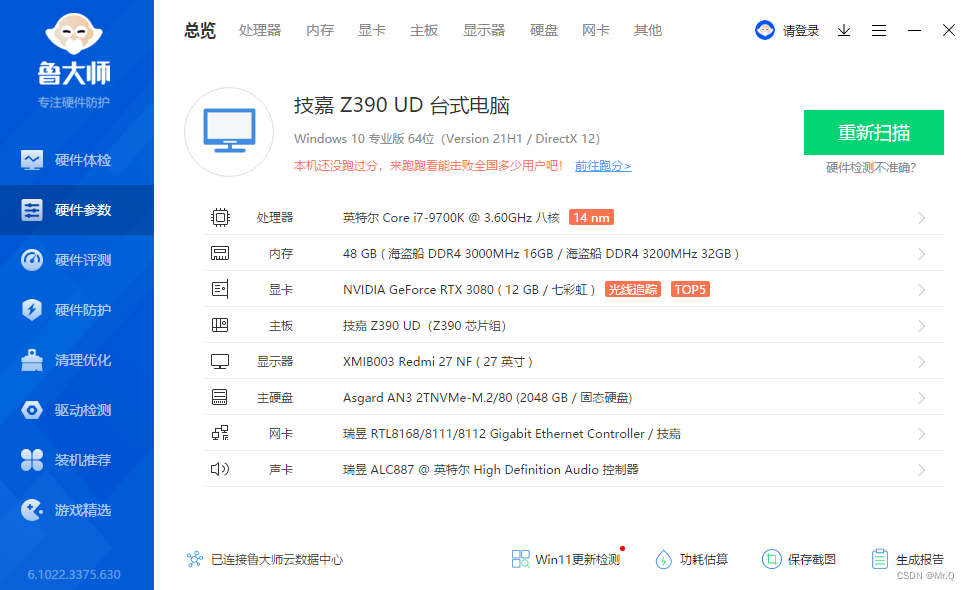This screenshot has height=590, width=970.
Task: Click the 硬件参数 list icon
Action: [32, 210]
